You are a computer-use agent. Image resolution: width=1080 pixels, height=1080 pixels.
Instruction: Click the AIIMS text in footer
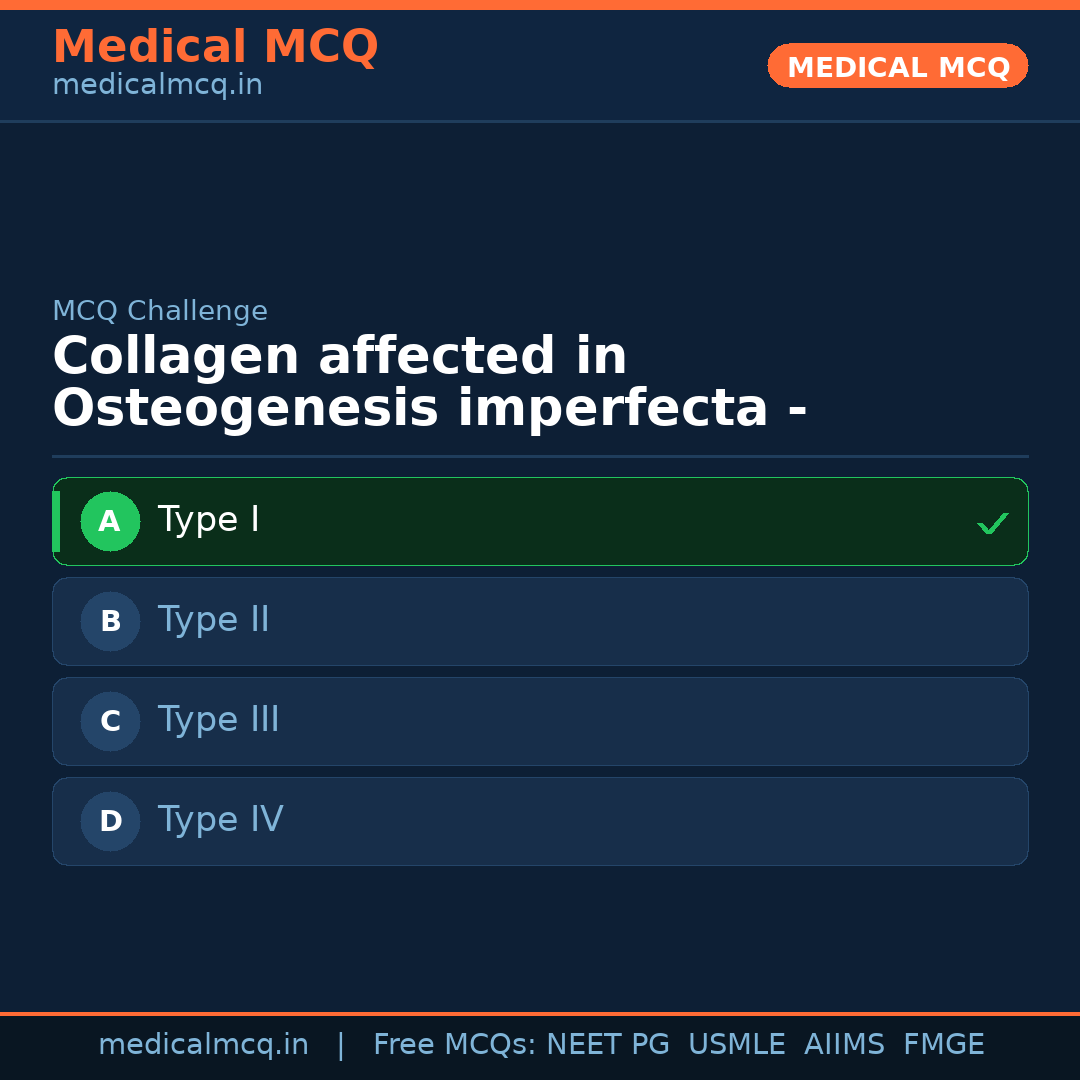pos(844,1045)
